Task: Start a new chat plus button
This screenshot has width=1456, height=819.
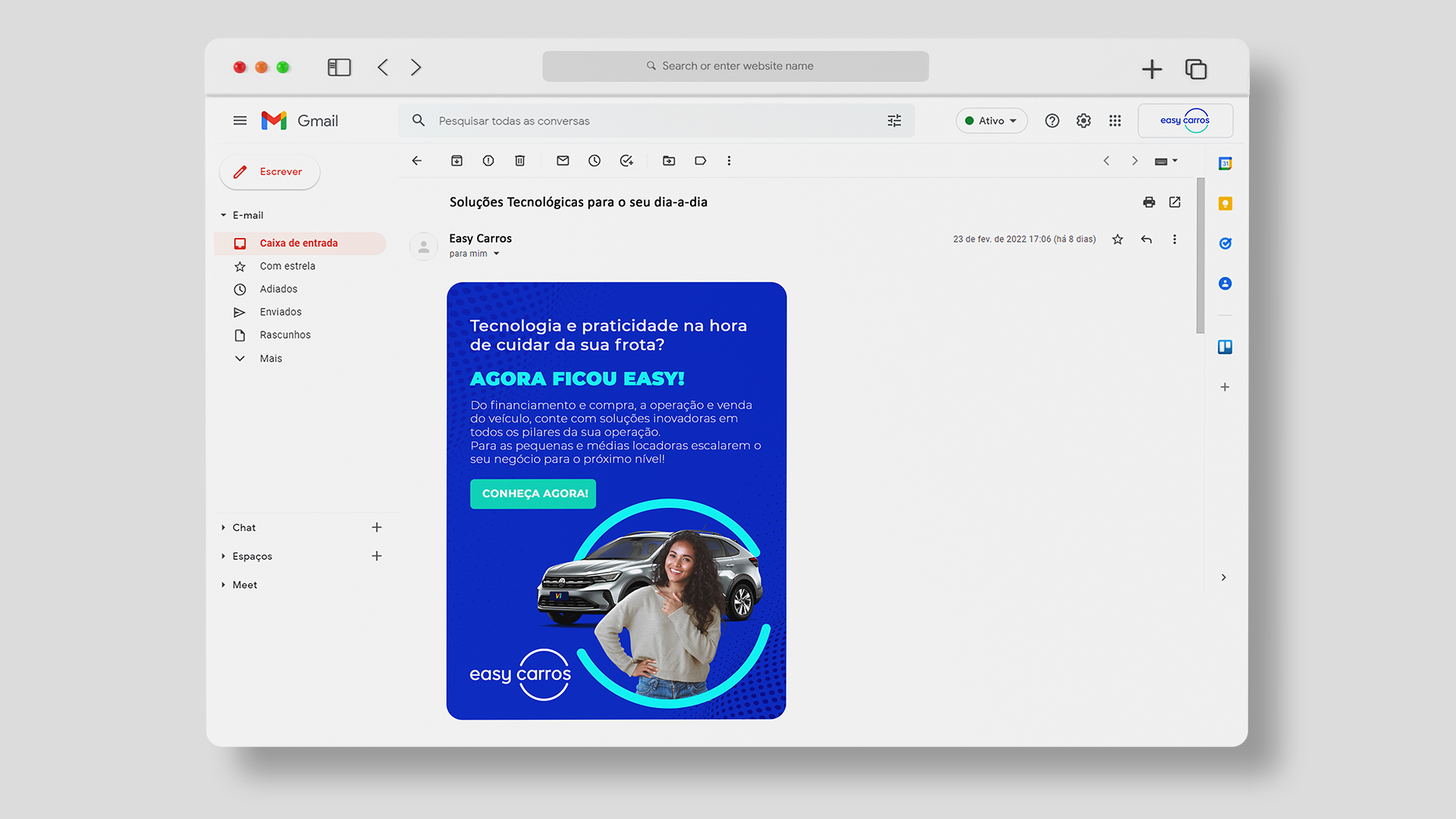Action: (377, 528)
